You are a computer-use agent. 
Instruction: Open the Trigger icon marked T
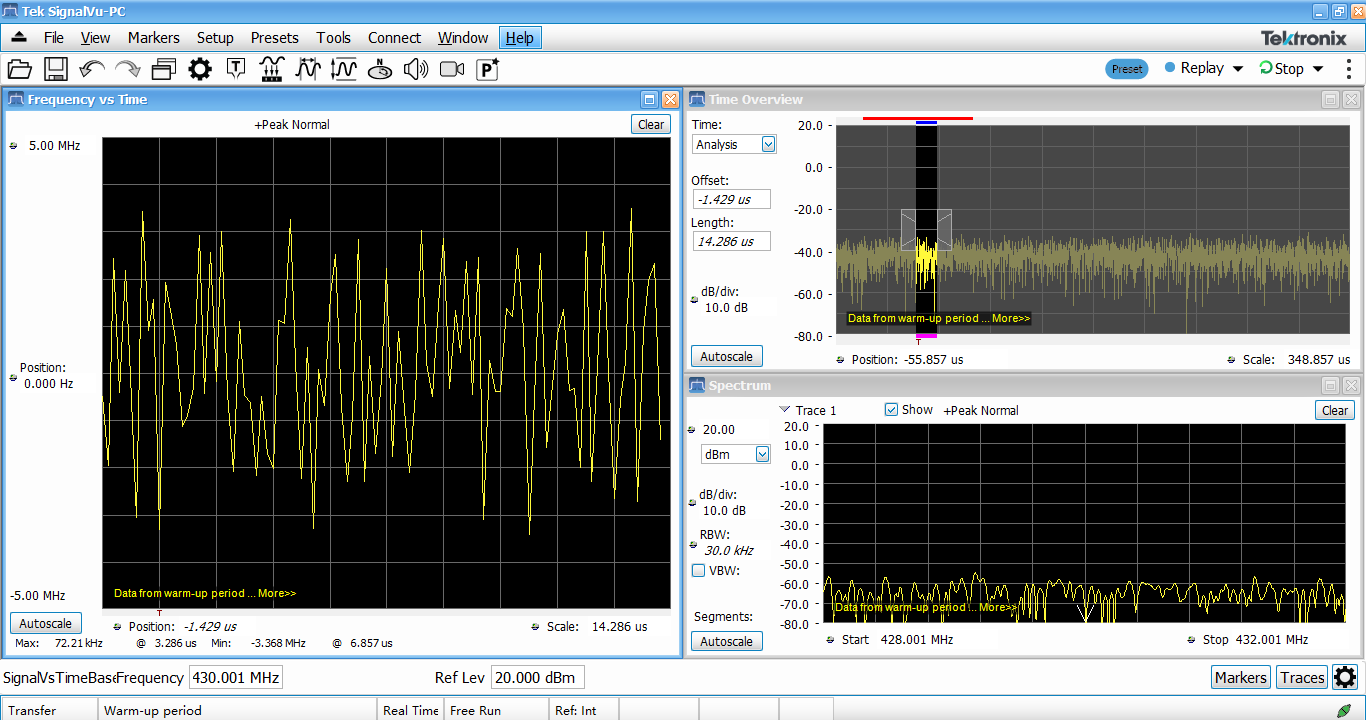236,69
